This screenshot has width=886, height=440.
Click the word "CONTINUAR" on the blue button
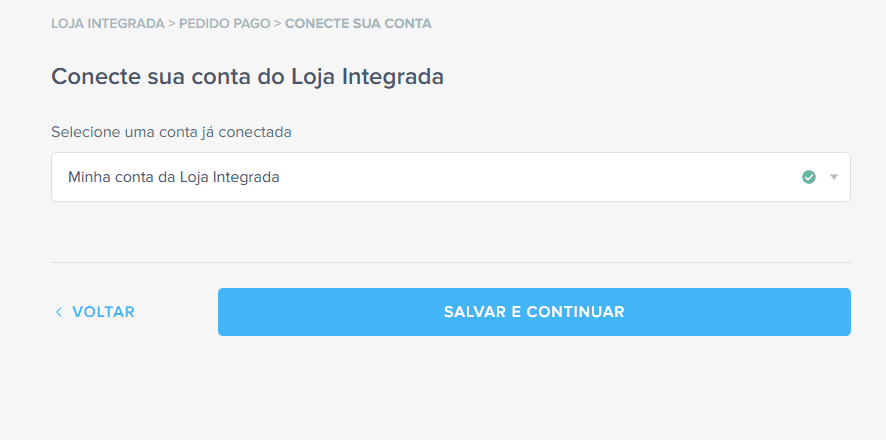(576, 312)
